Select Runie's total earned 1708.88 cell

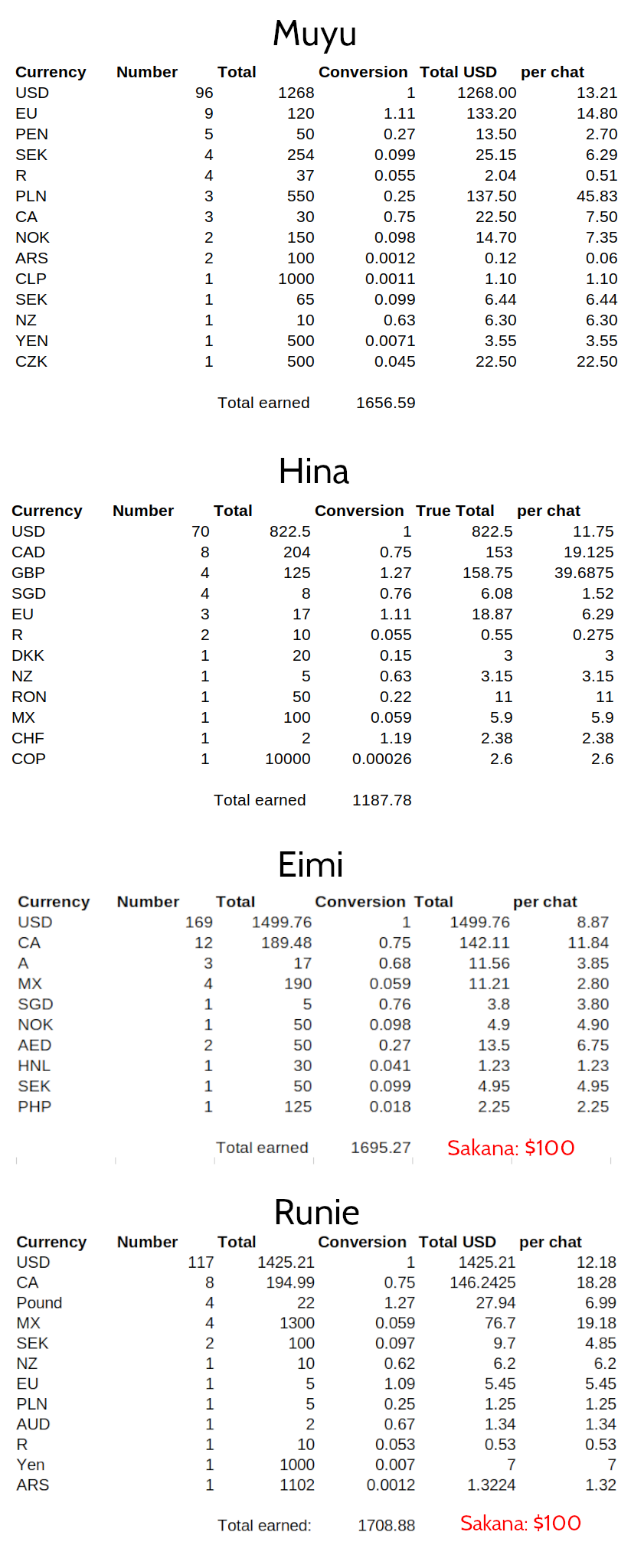coord(387,1525)
